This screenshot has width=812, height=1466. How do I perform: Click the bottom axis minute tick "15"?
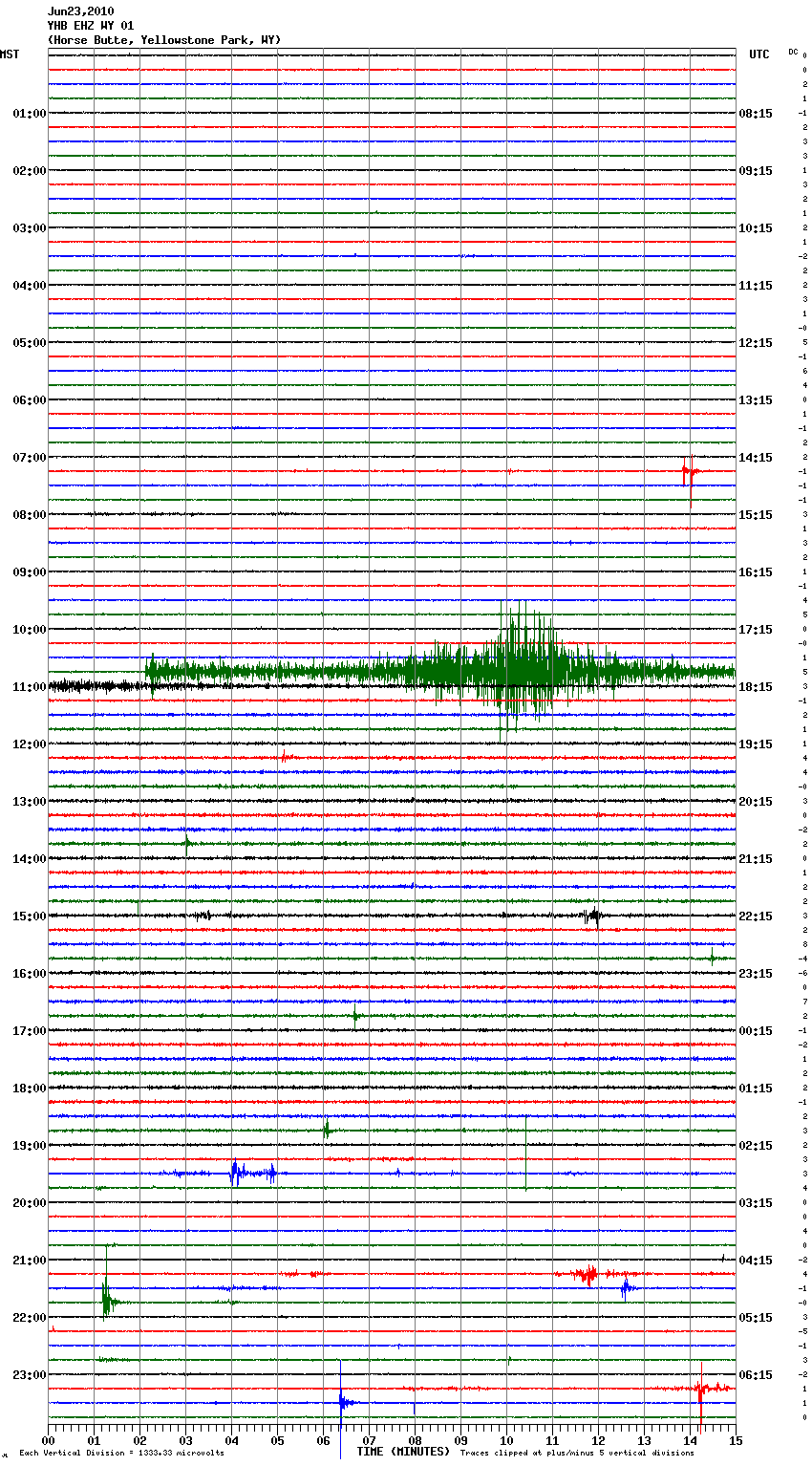(x=736, y=1440)
